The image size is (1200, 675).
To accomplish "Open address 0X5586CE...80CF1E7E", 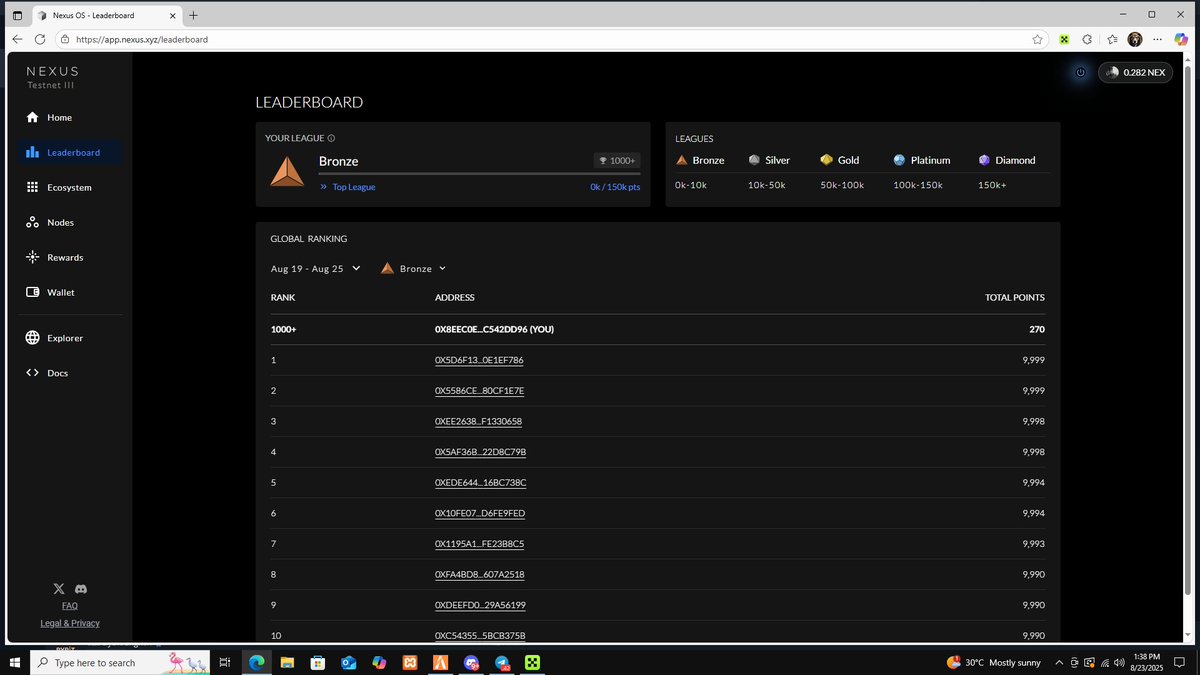I will (x=479, y=390).
